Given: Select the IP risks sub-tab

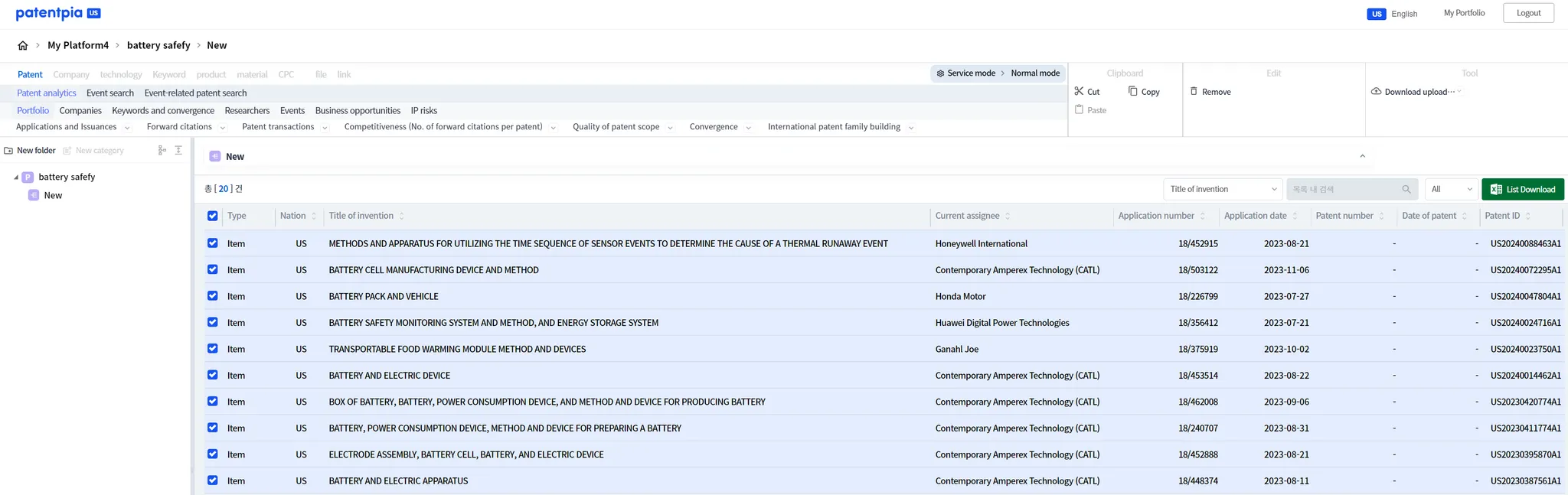Looking at the screenshot, I should coord(424,111).
